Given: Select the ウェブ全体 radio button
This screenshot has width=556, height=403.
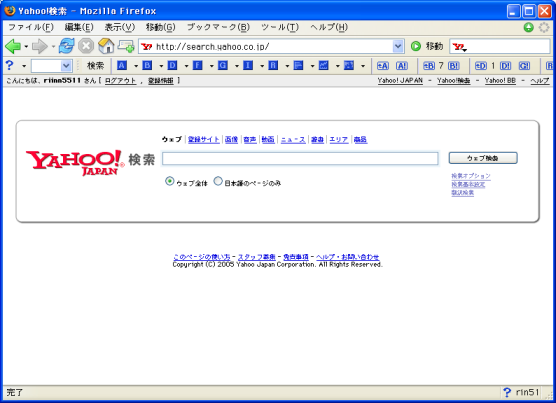Looking at the screenshot, I should click(x=170, y=181).
